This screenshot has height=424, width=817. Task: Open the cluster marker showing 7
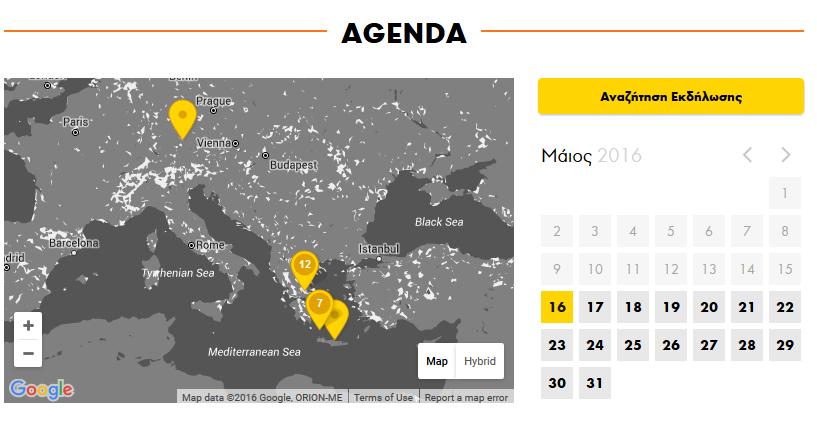[x=319, y=304]
